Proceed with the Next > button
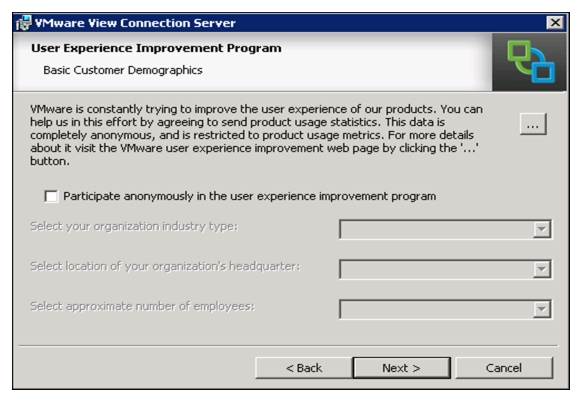This screenshot has height=403, width=583. point(402,368)
